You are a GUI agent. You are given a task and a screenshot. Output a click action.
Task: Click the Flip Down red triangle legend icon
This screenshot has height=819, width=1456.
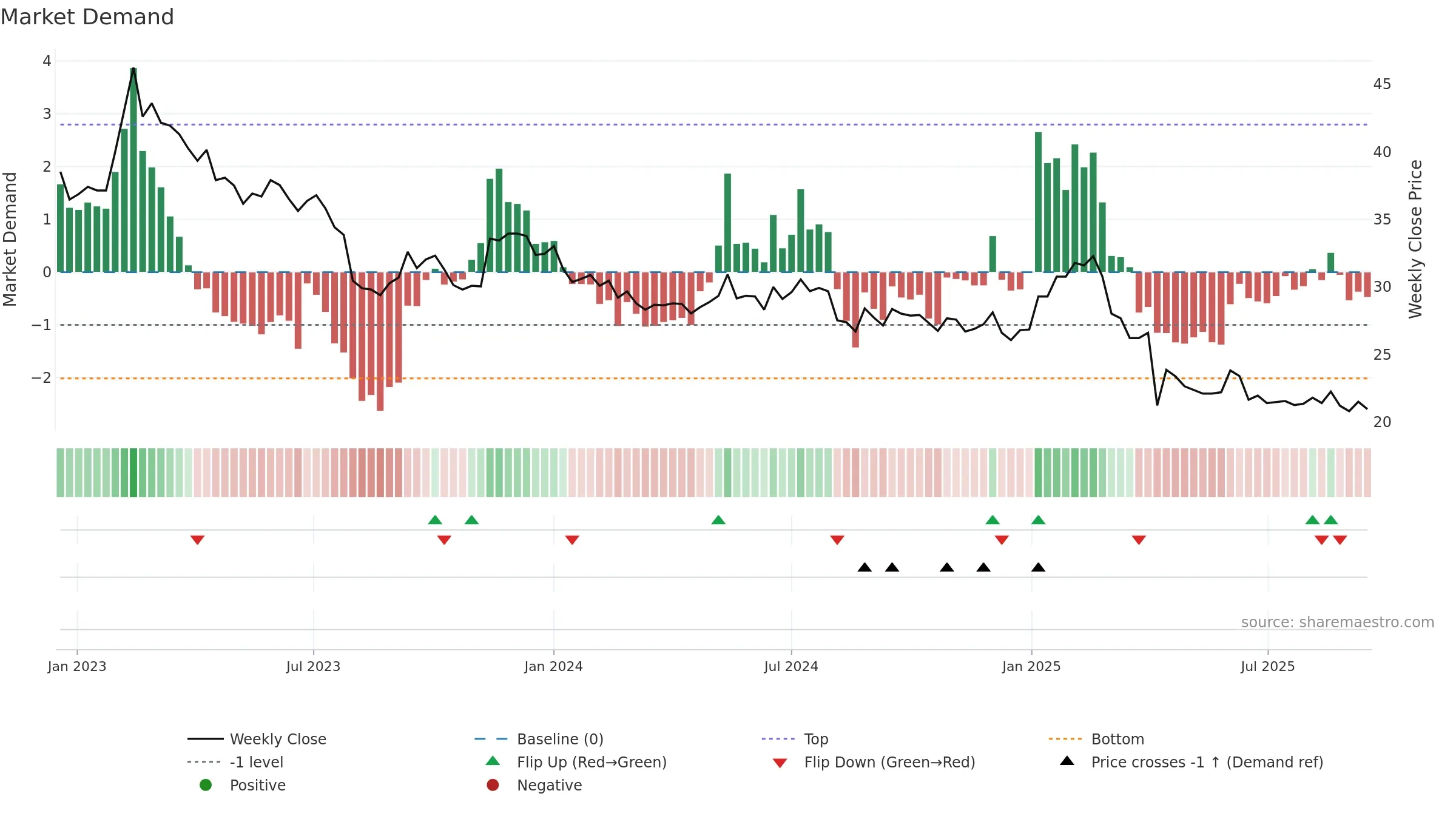780,763
